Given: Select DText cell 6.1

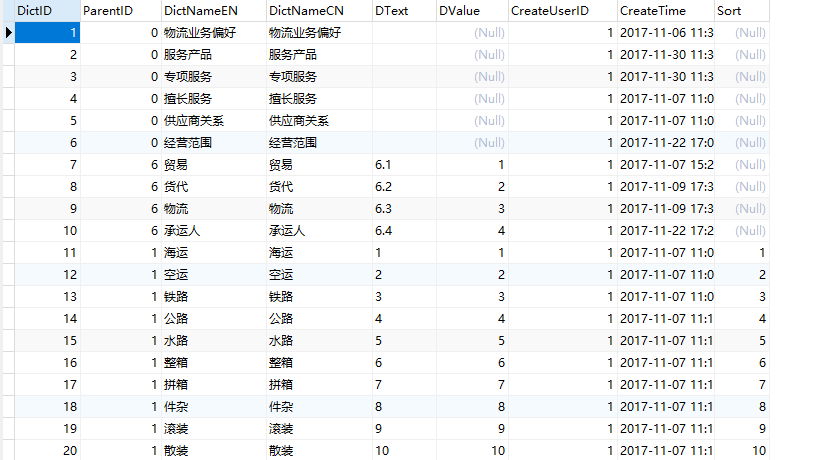Looking at the screenshot, I should tap(404, 165).
